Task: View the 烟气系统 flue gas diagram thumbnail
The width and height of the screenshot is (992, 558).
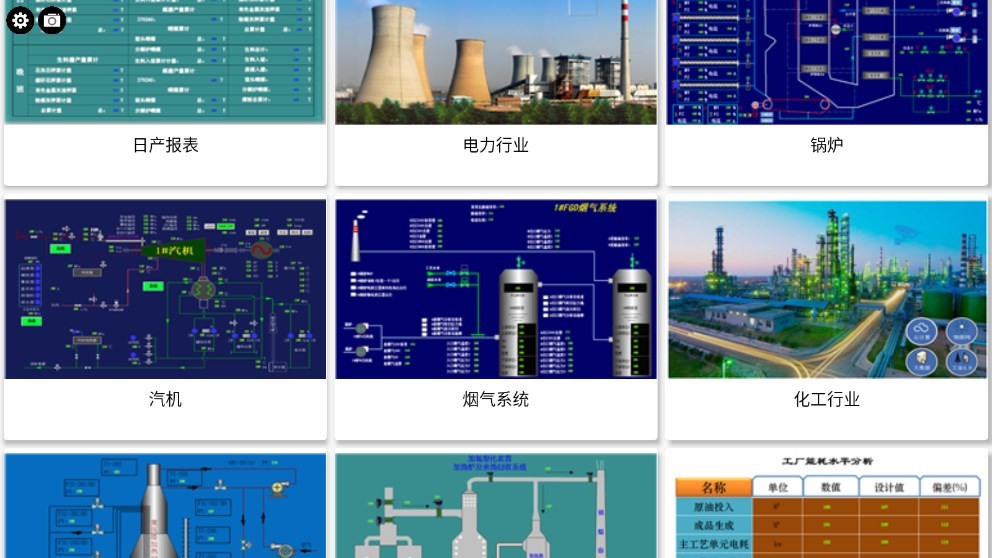Action: [496, 289]
